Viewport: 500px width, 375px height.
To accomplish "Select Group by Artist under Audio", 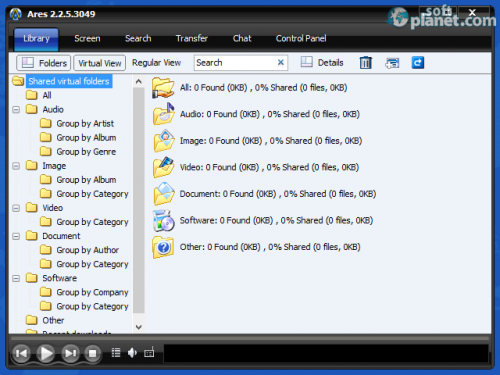I will [x=85, y=124].
